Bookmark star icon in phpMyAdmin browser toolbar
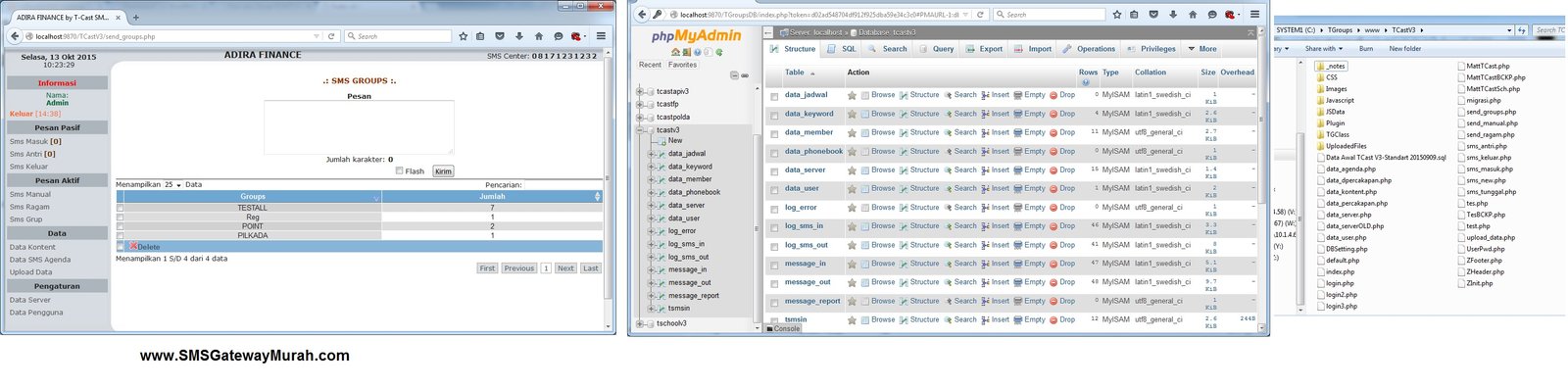Viewport: 1568px width, 388px height. 1116,15
